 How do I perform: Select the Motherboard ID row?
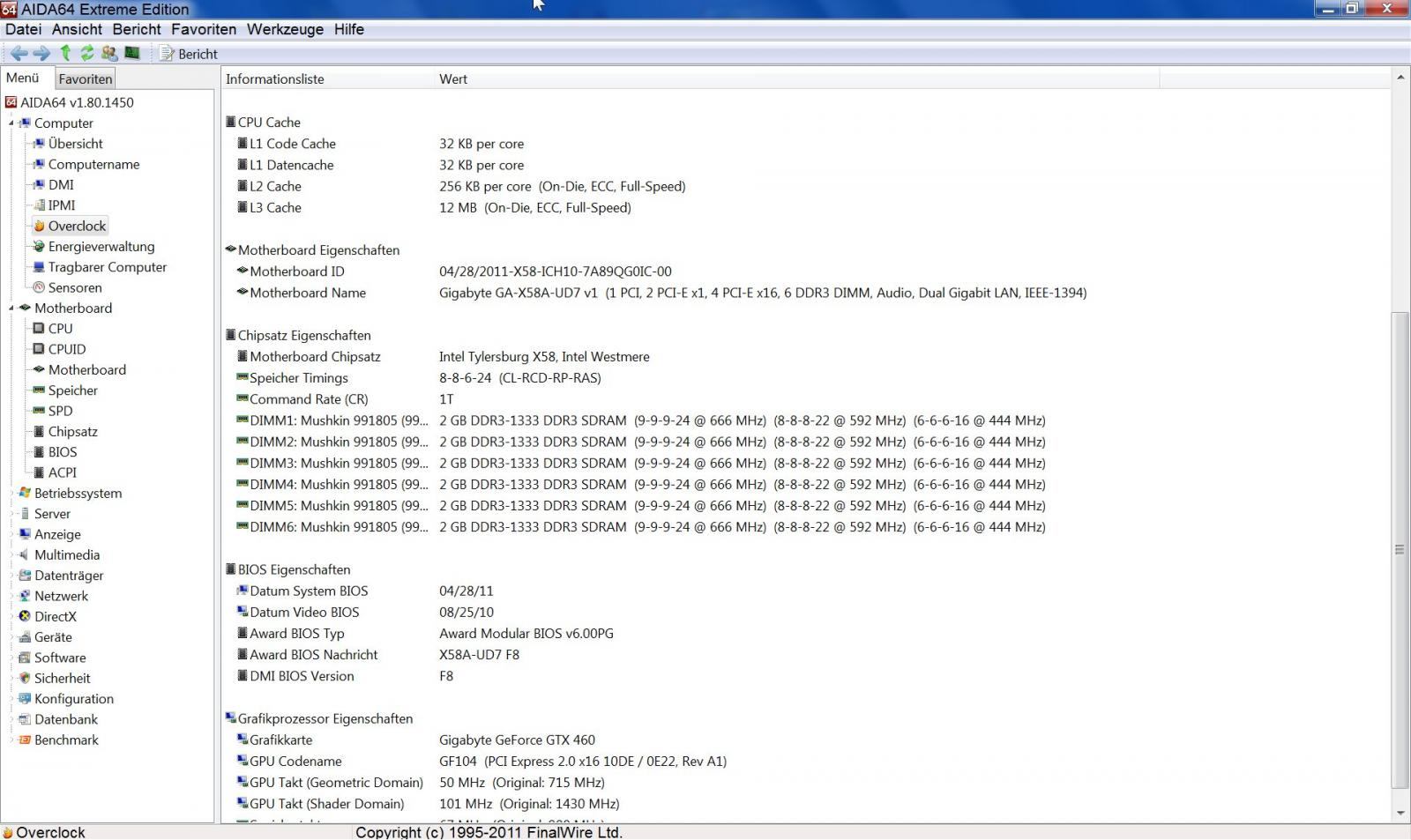(805, 271)
